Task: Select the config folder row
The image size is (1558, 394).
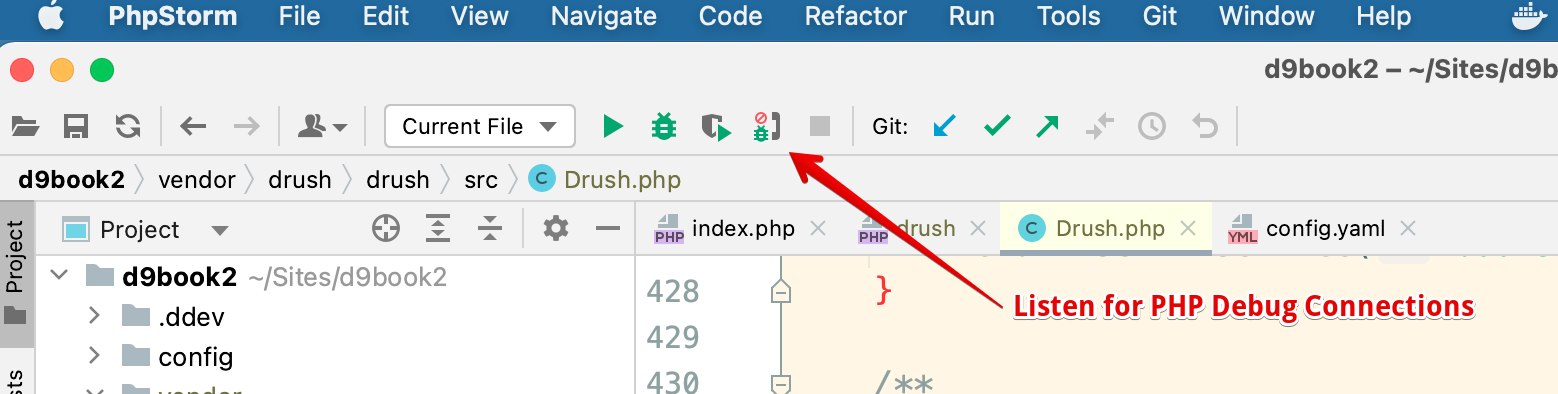Action: (335, 356)
